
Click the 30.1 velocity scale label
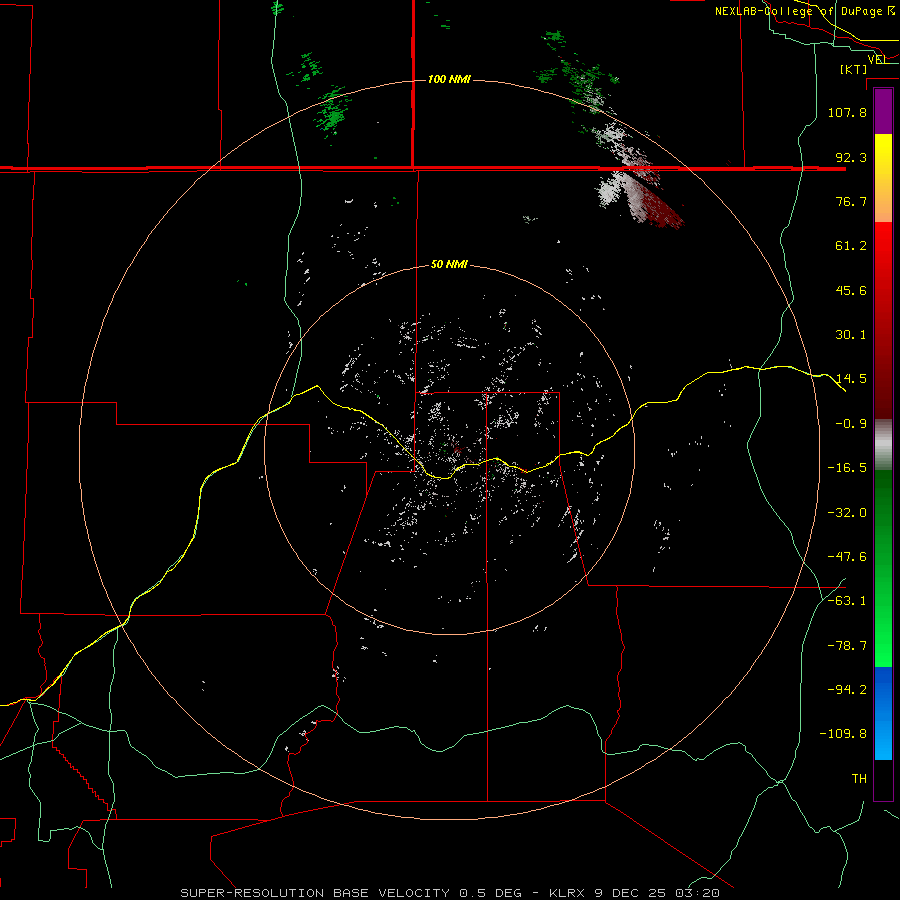pos(851,335)
